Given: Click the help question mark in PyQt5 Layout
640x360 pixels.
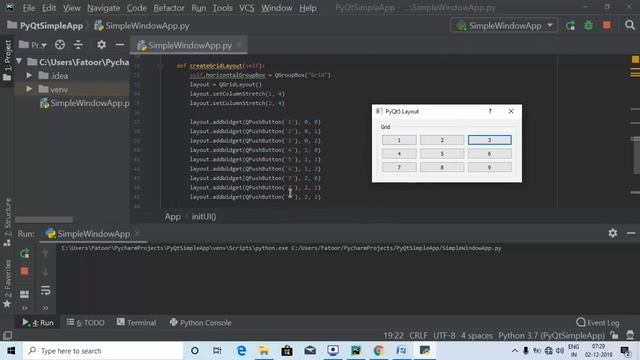Looking at the screenshot, I should tap(490, 111).
